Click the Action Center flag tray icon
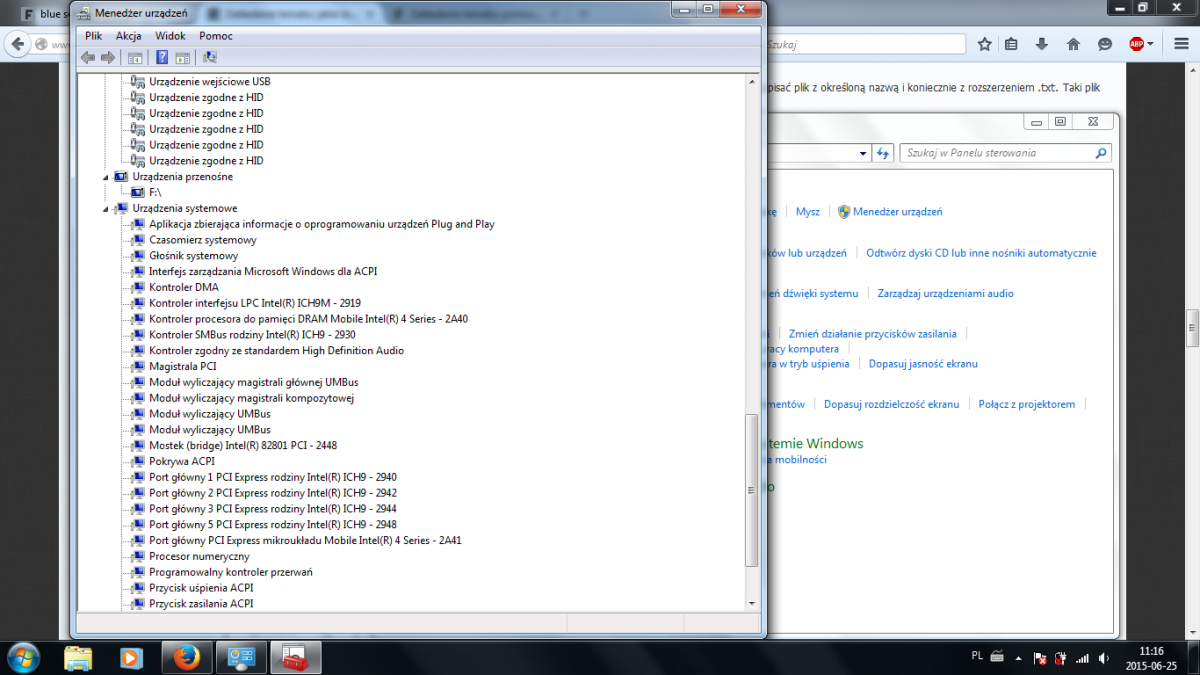This screenshot has width=1200, height=675. pyautogui.click(x=1040, y=660)
